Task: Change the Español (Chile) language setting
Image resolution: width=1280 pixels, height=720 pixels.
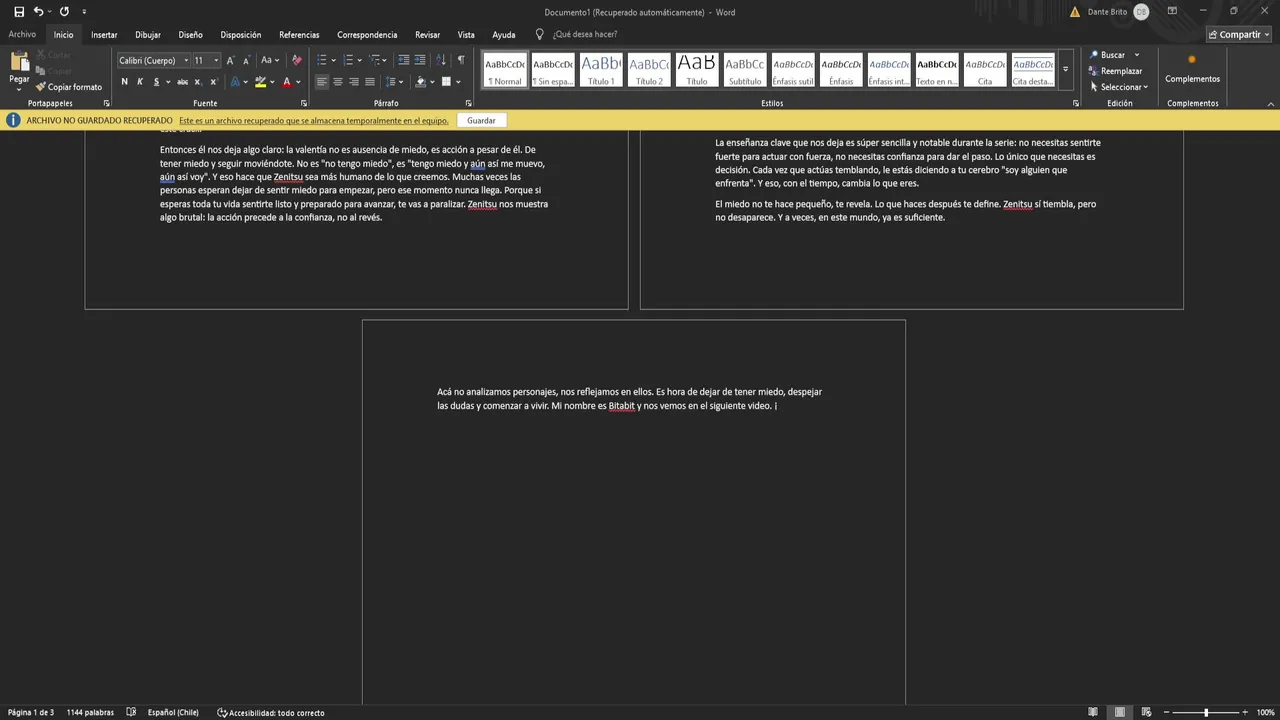Action: (x=173, y=712)
